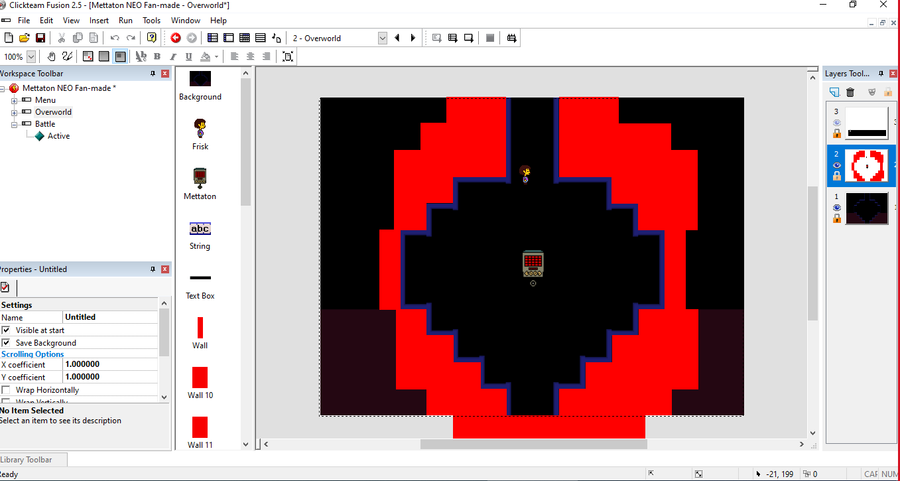Open a file with the folder icon

[x=24, y=38]
